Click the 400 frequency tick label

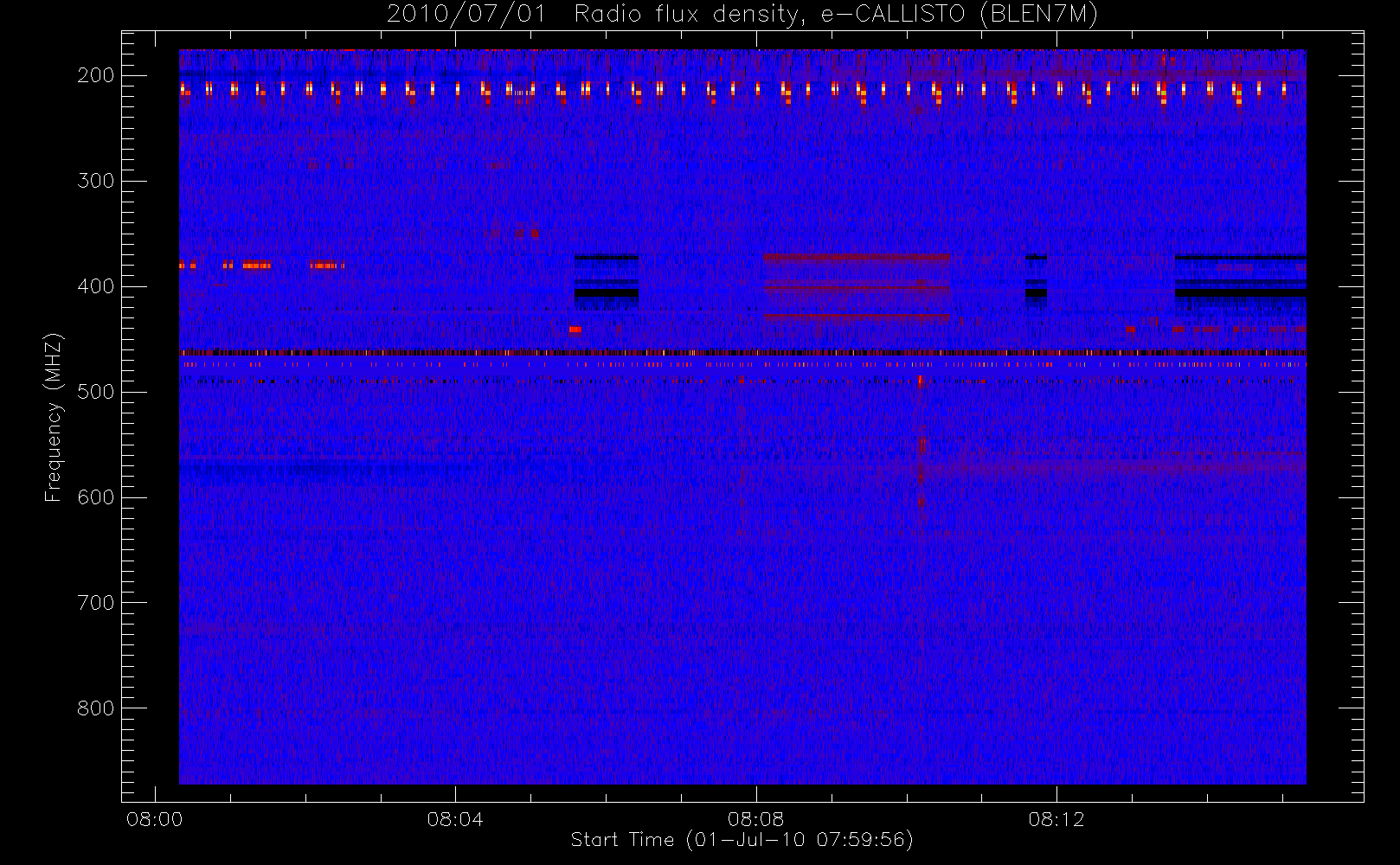coord(96,286)
